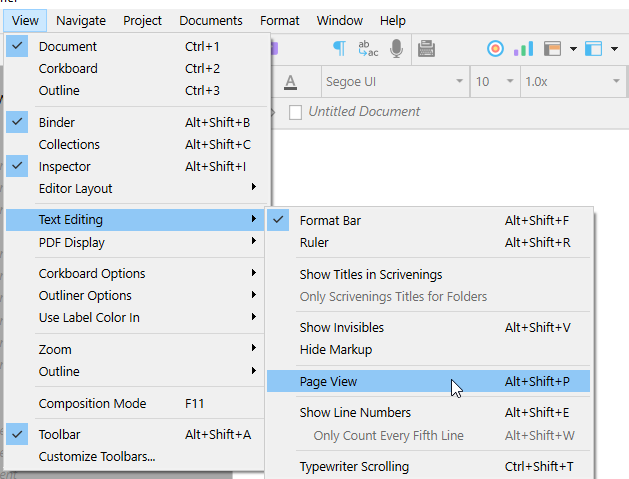The image size is (629, 479).
Task: Toggle checked Document view mode entry
Action: tap(137, 47)
